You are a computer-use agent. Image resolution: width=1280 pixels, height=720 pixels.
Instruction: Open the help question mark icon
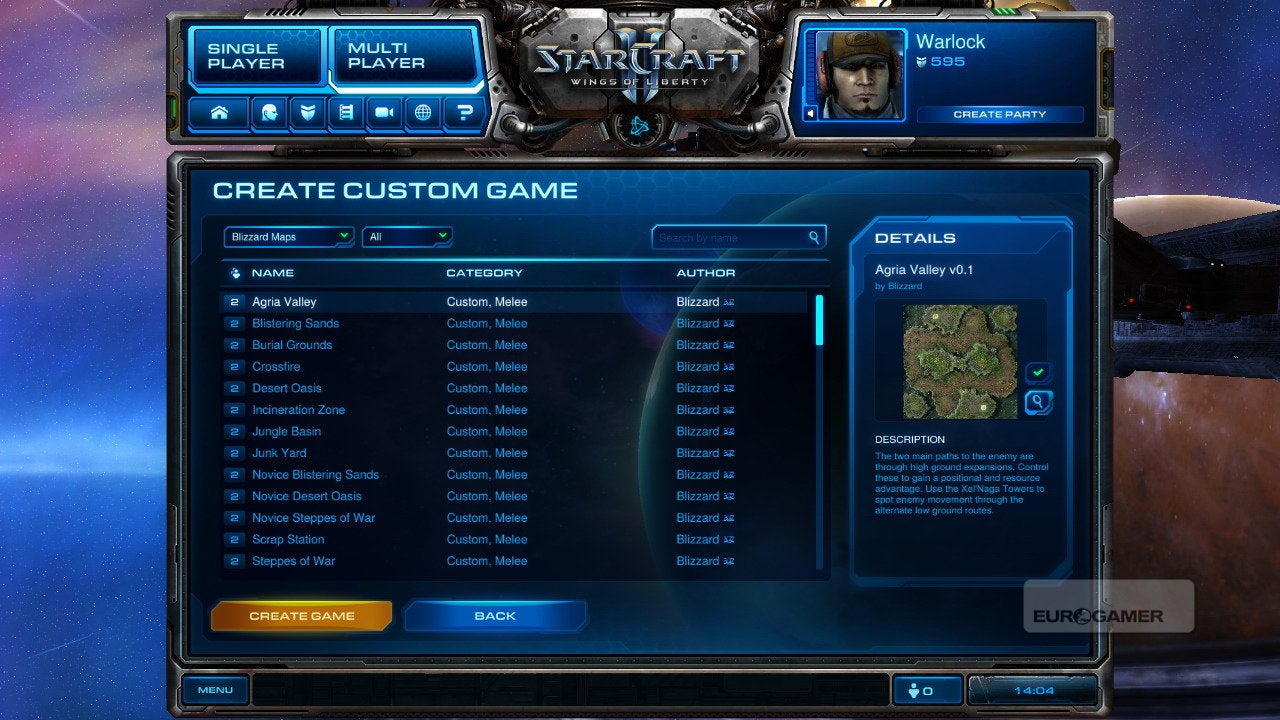click(464, 113)
